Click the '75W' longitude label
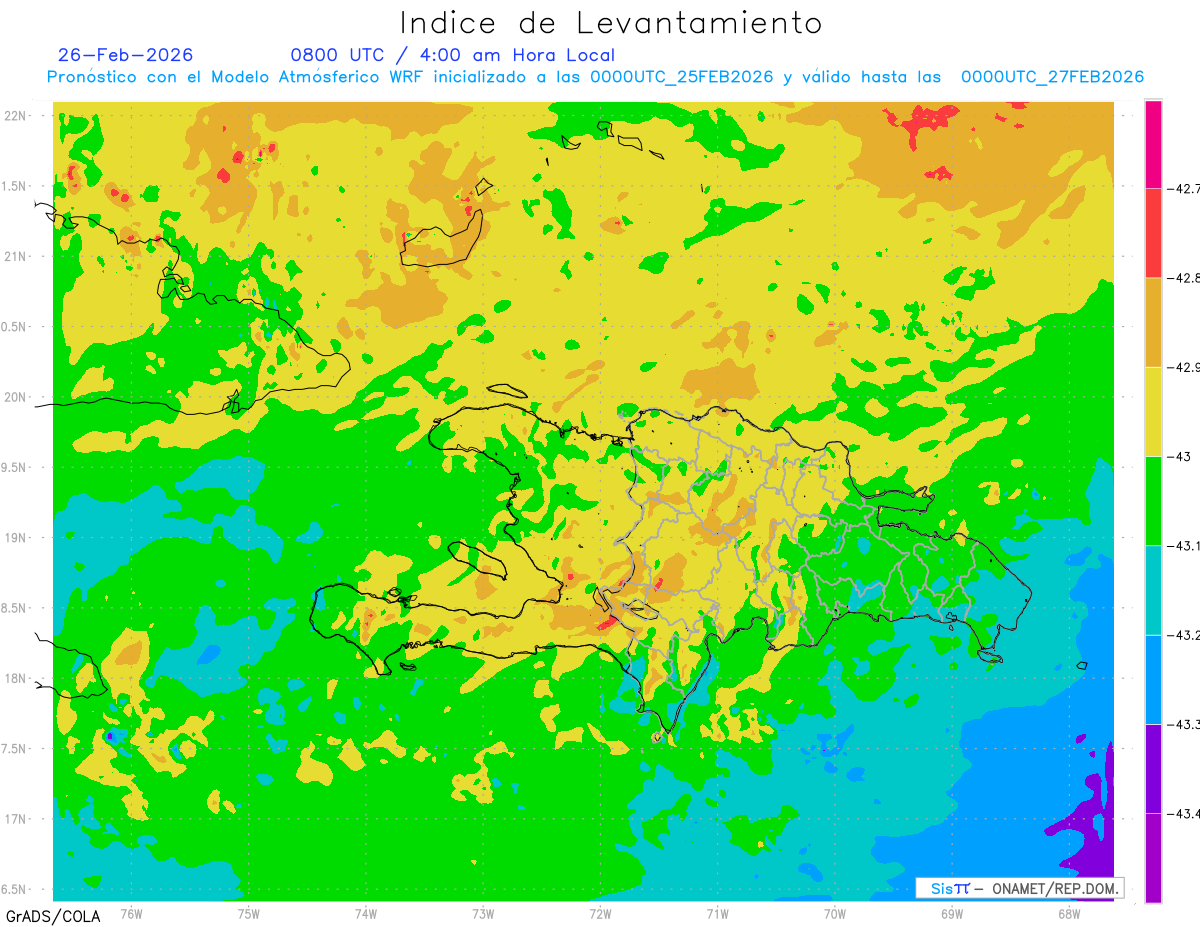The height and width of the screenshot is (927, 1200). (248, 913)
